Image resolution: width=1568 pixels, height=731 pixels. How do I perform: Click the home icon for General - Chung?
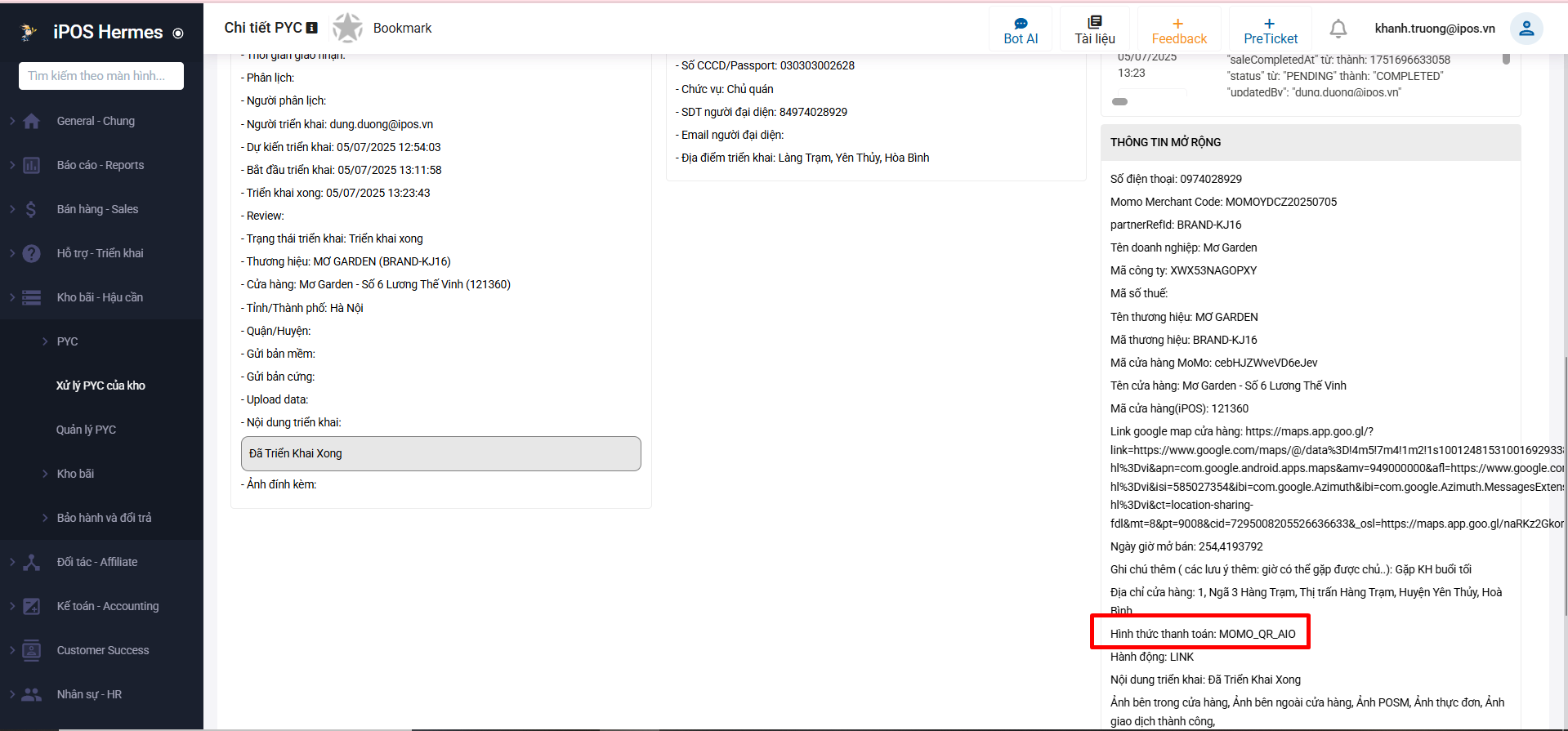[x=32, y=122]
